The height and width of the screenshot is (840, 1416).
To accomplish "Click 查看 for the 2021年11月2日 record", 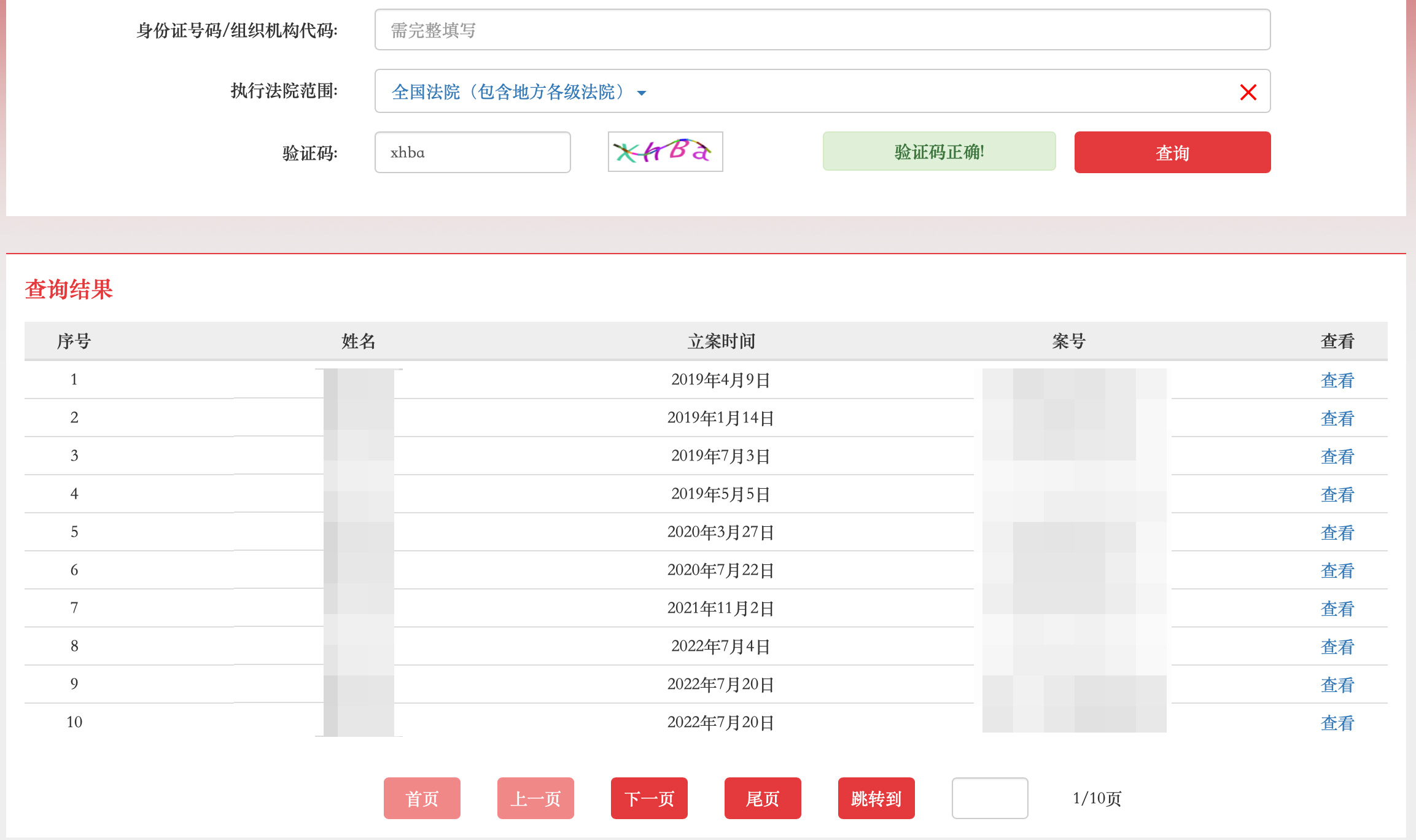I will pyautogui.click(x=1337, y=609).
